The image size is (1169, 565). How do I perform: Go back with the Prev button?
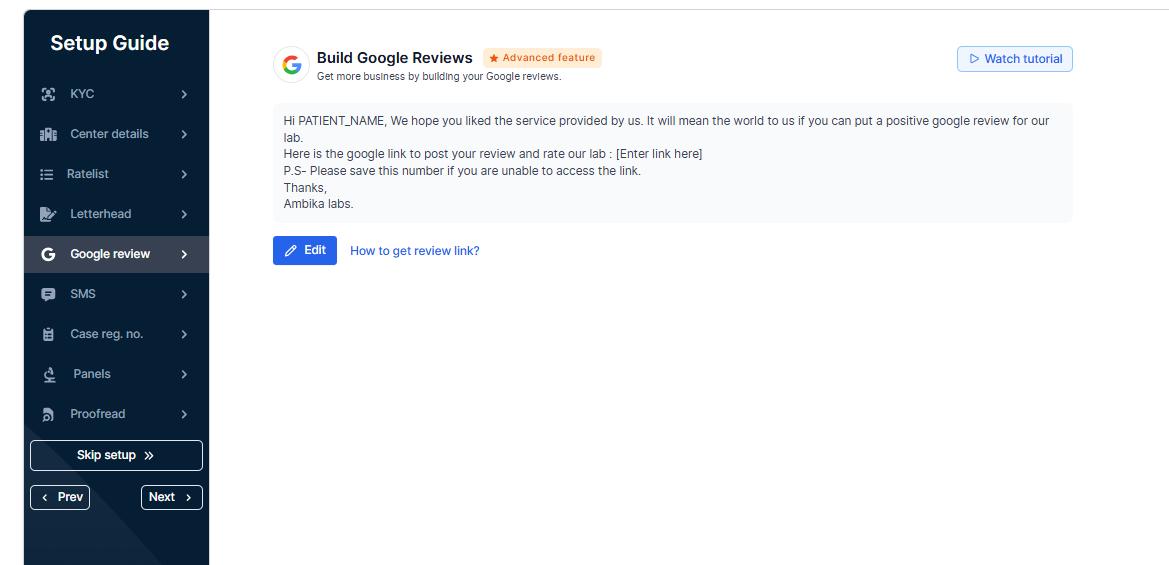coord(60,497)
